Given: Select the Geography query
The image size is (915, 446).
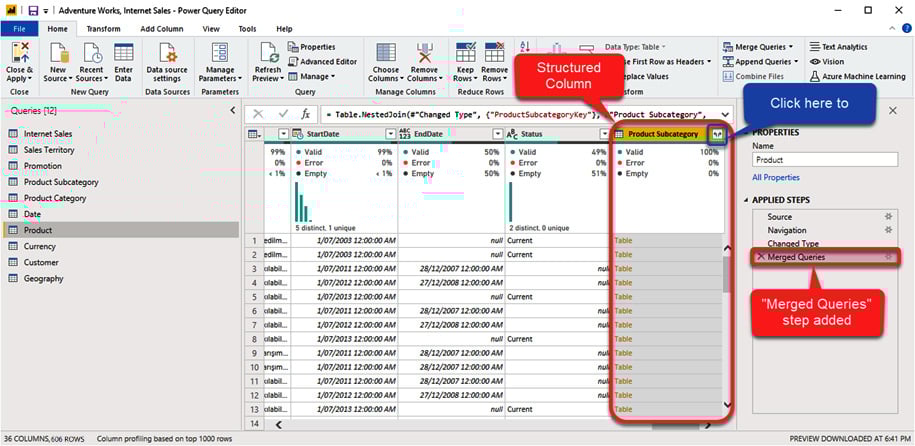Looking at the screenshot, I should pyautogui.click(x=43, y=278).
